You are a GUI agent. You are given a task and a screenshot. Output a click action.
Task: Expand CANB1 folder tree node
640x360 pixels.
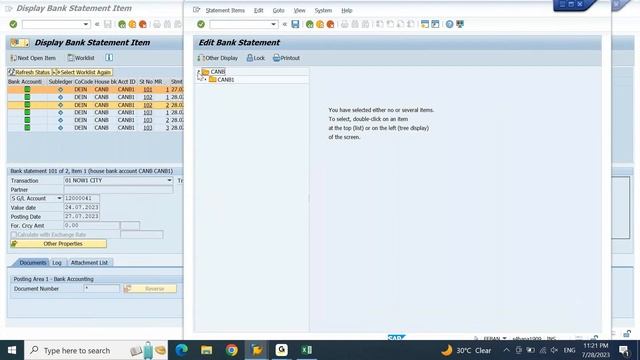tap(205, 80)
